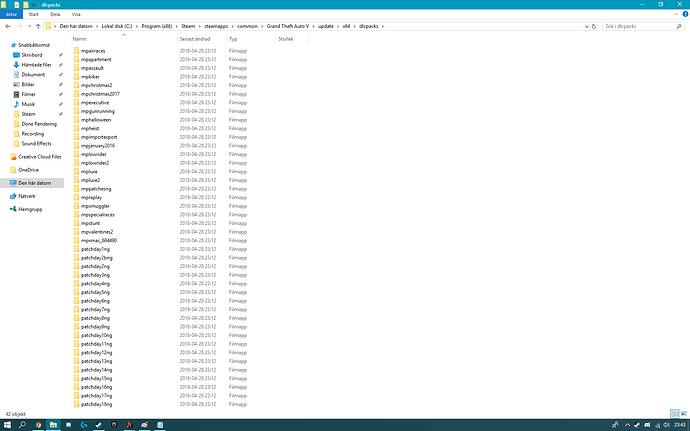The image size is (690, 431).
Task: Click the Properties quick access icon
Action: (17, 5)
